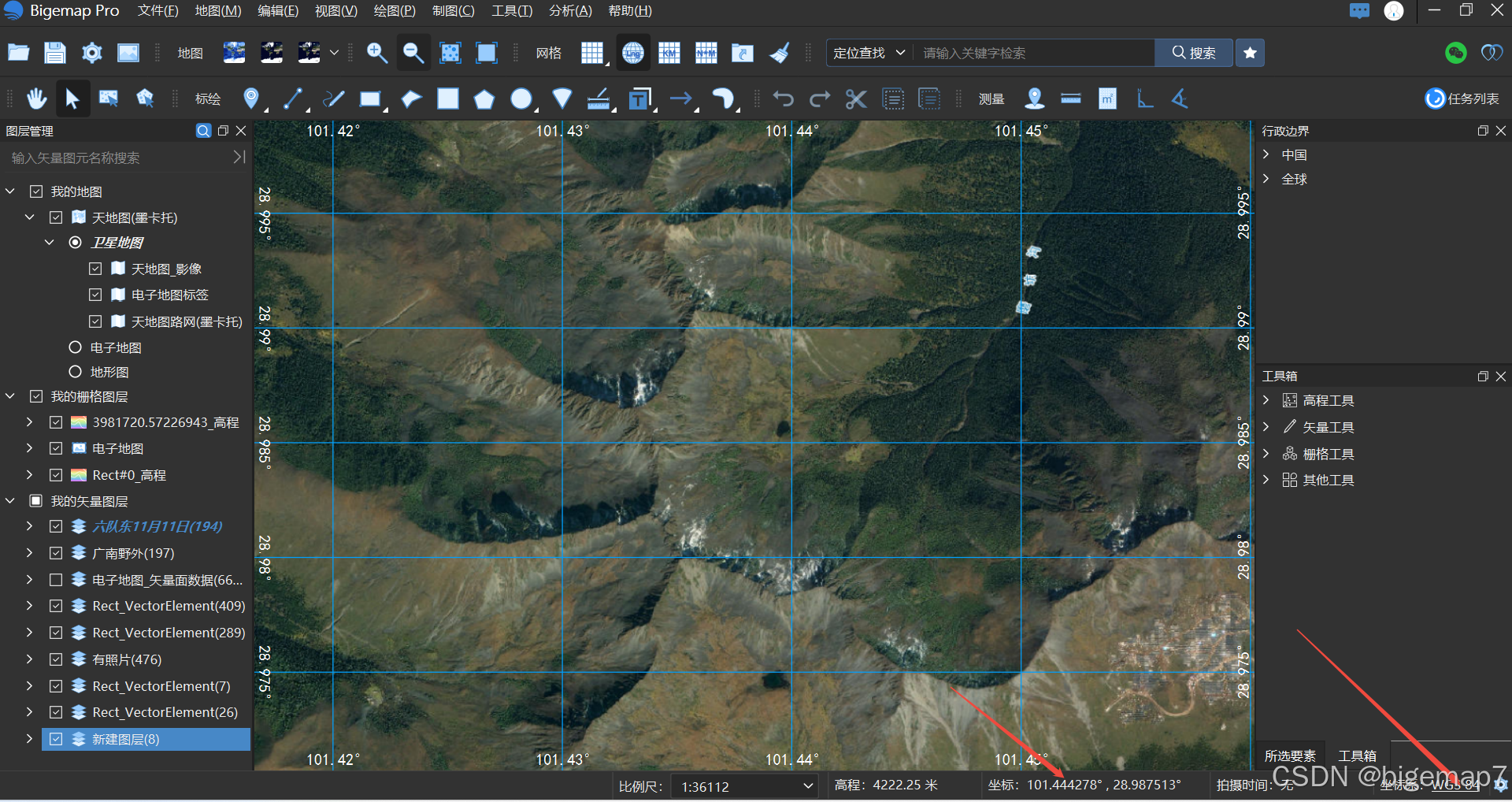
Task: Click the scissors cut tool
Action: [x=856, y=98]
